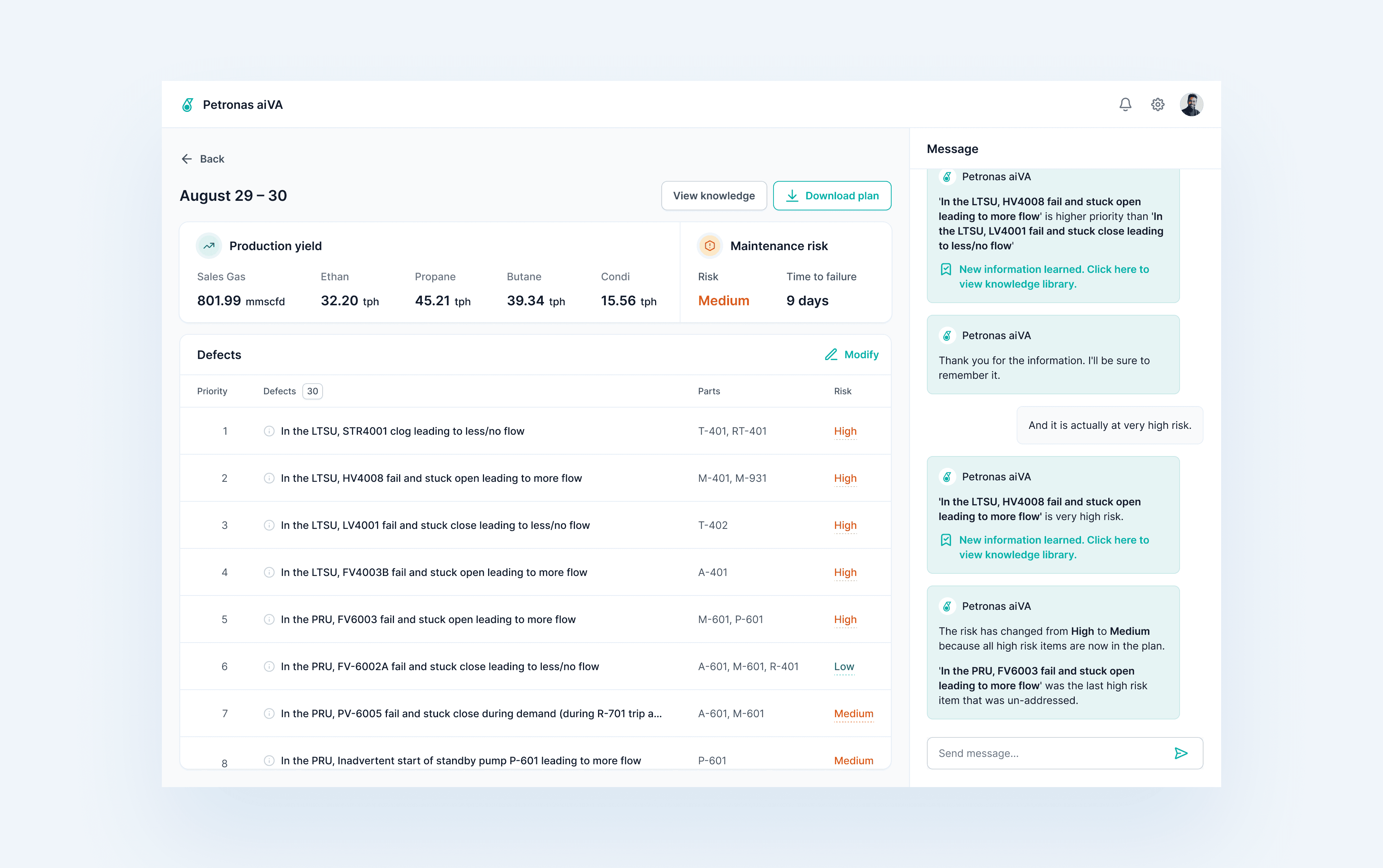1383x868 pixels.
Task: Click info icon for STR4001 clog defect
Action: tap(269, 431)
